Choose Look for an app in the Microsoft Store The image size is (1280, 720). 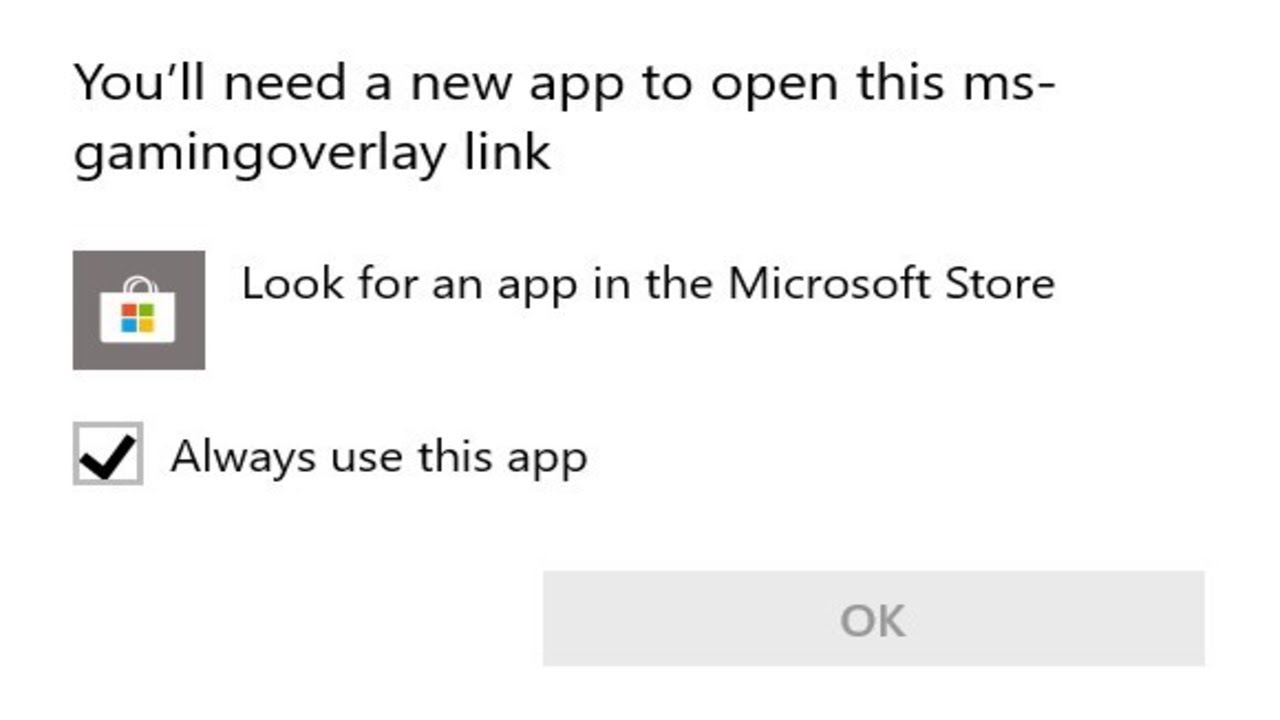[x=648, y=285]
